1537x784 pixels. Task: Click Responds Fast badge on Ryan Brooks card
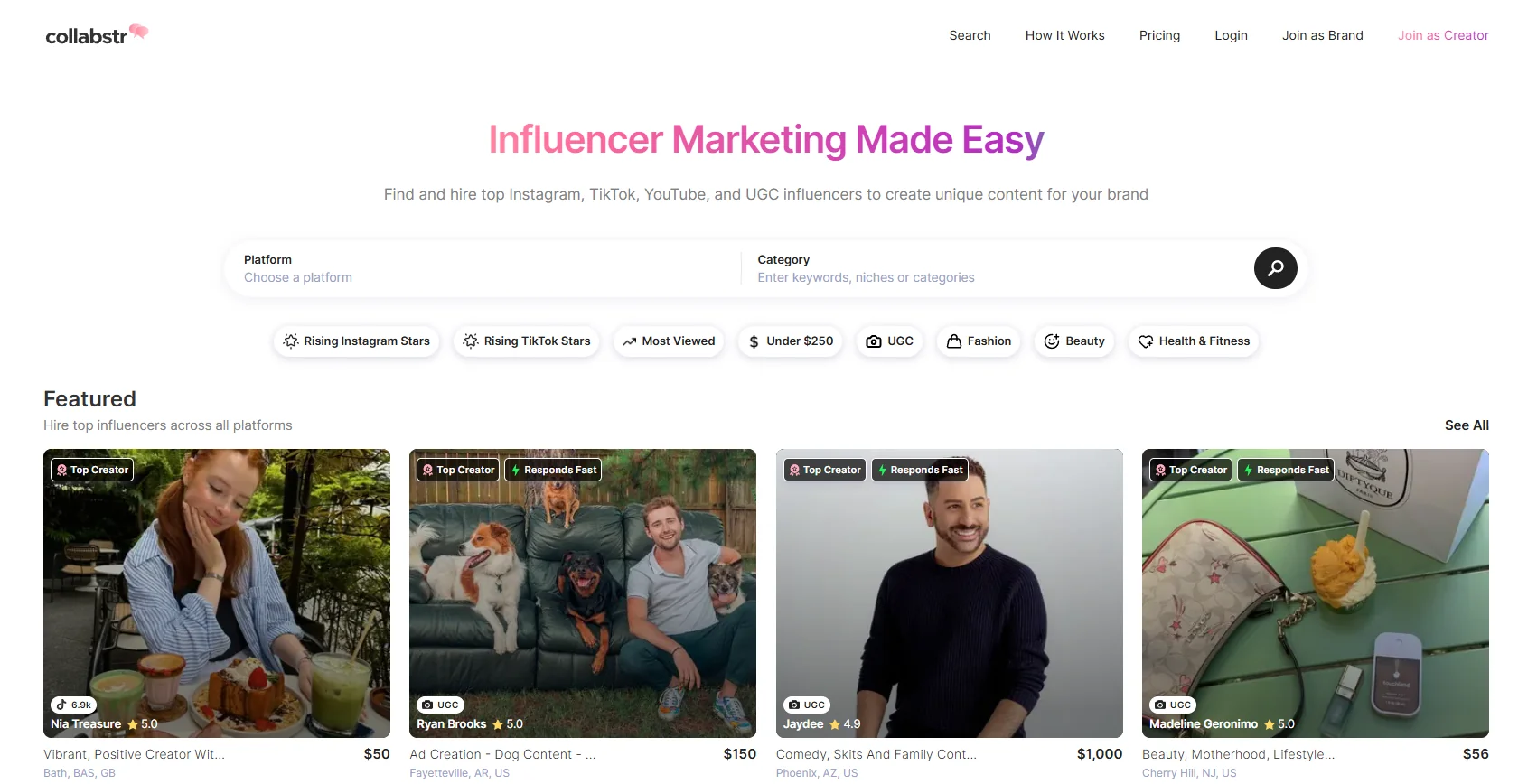pos(553,470)
